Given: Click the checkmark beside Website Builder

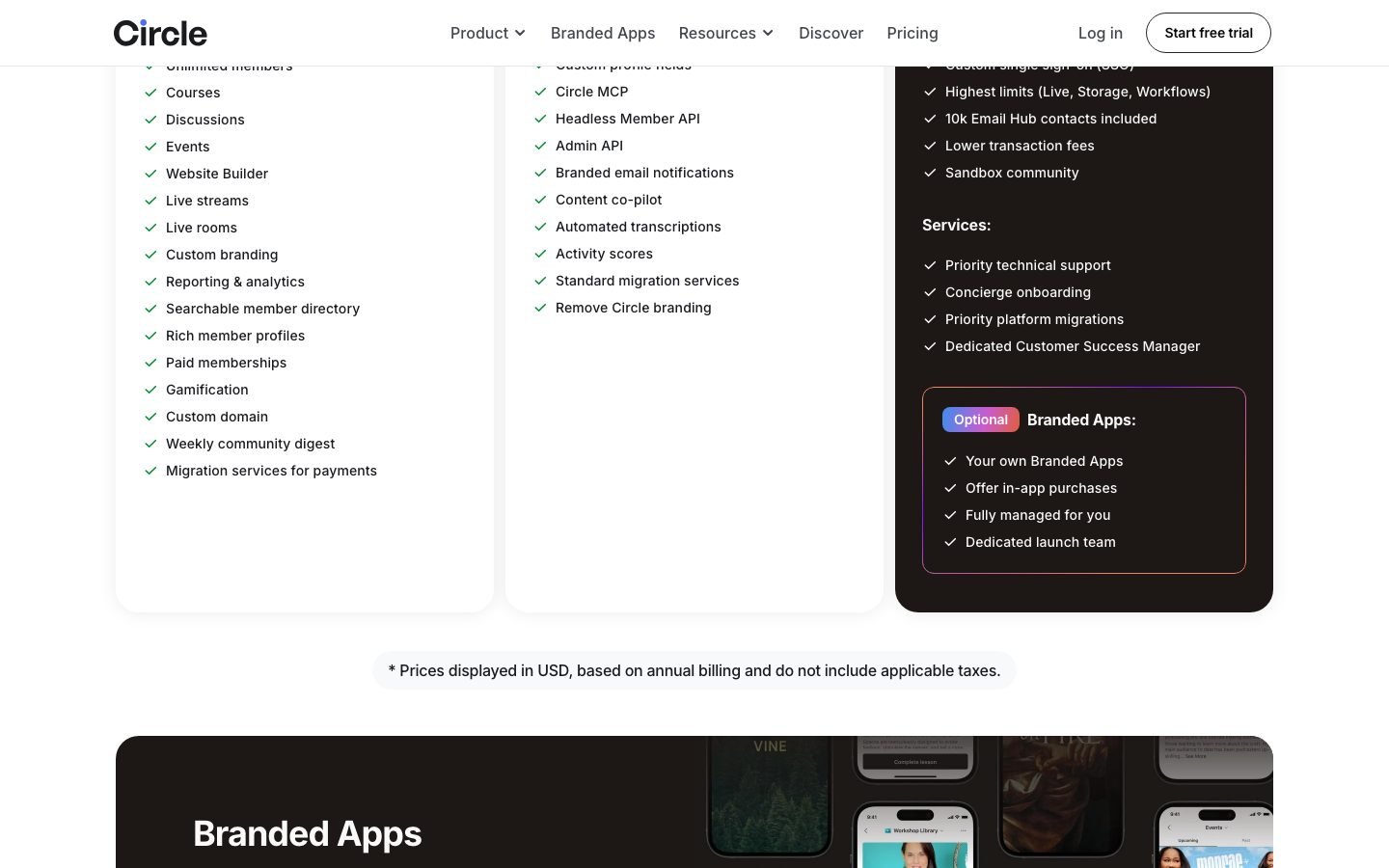Looking at the screenshot, I should [150, 174].
